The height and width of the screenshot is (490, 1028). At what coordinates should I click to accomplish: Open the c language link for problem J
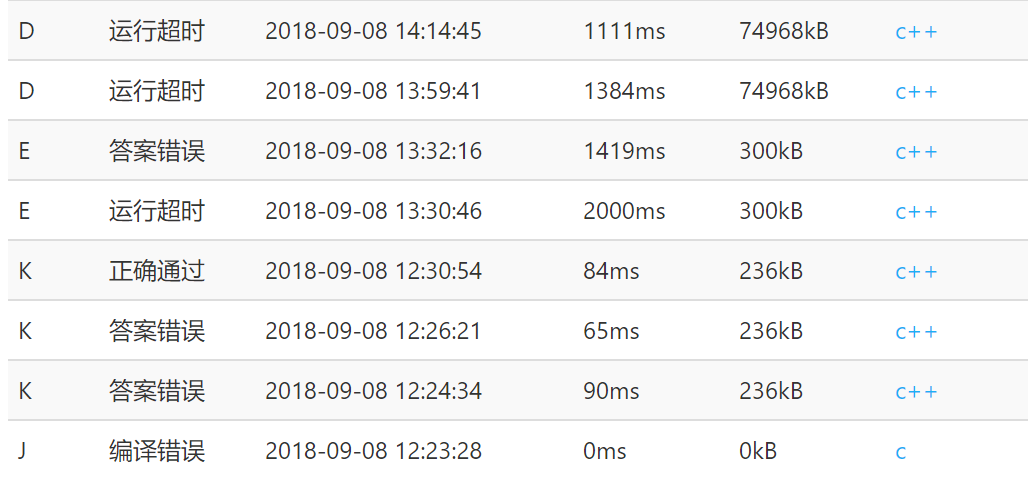point(901,452)
